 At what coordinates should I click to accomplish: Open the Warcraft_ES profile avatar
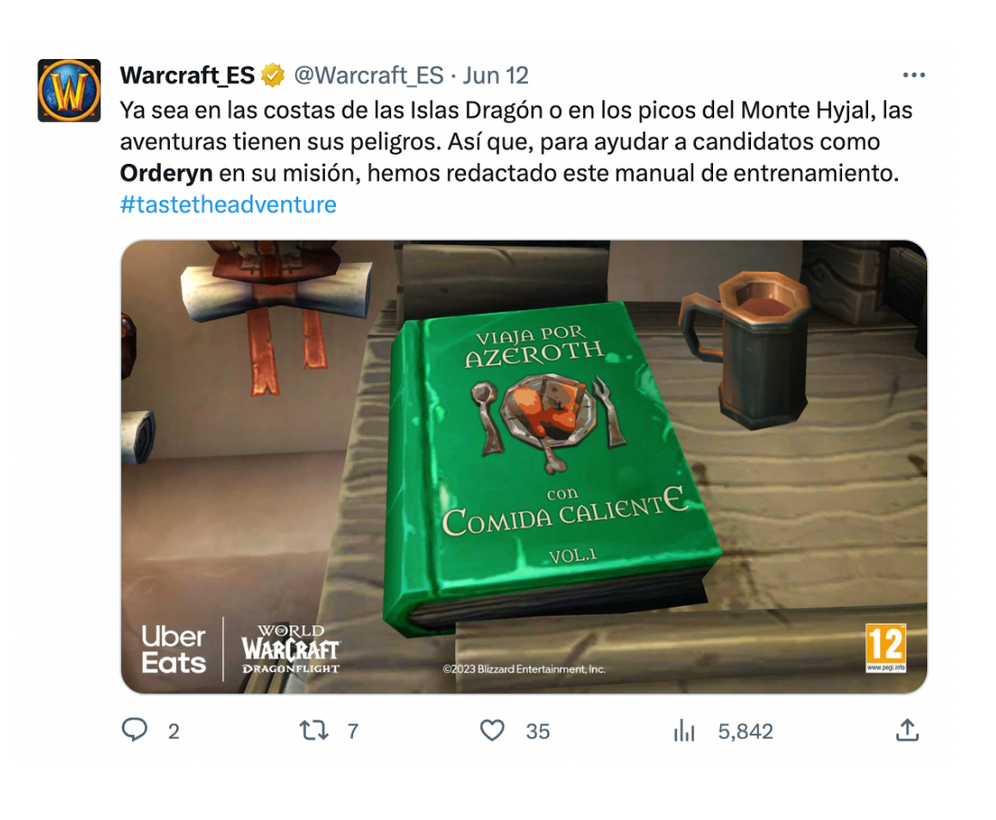[69, 90]
